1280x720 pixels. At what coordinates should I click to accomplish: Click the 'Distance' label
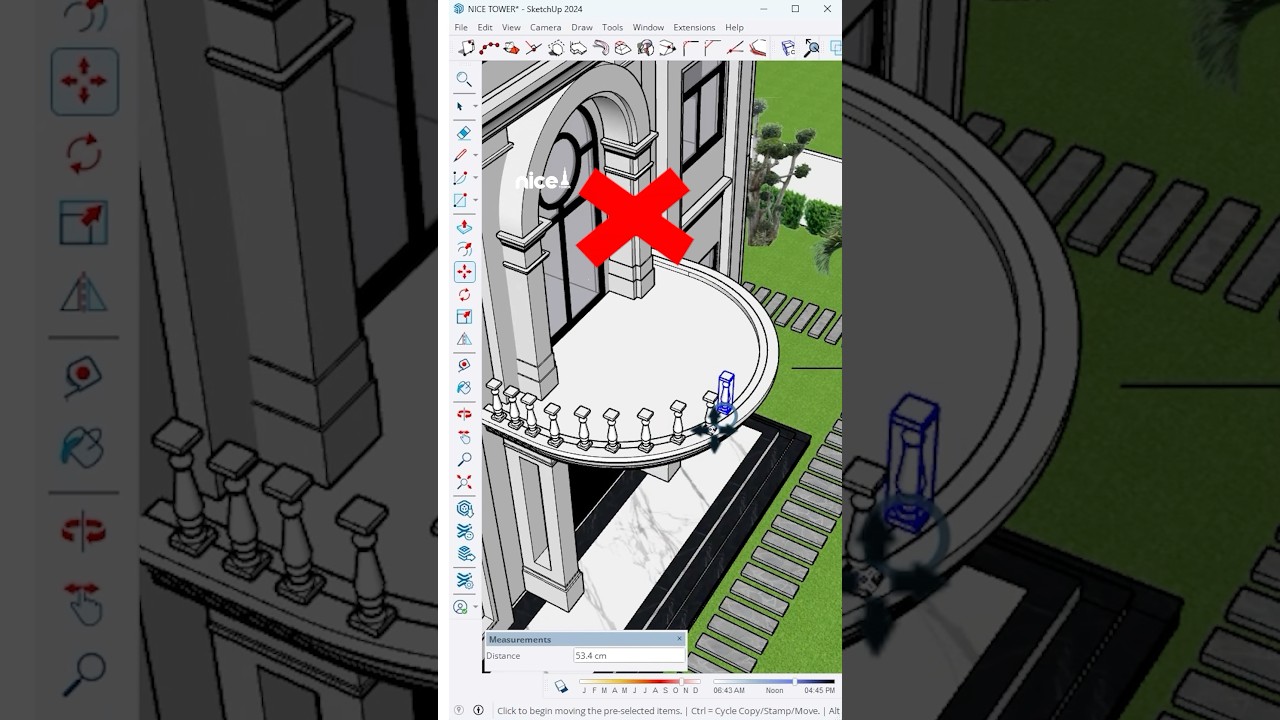coord(503,656)
